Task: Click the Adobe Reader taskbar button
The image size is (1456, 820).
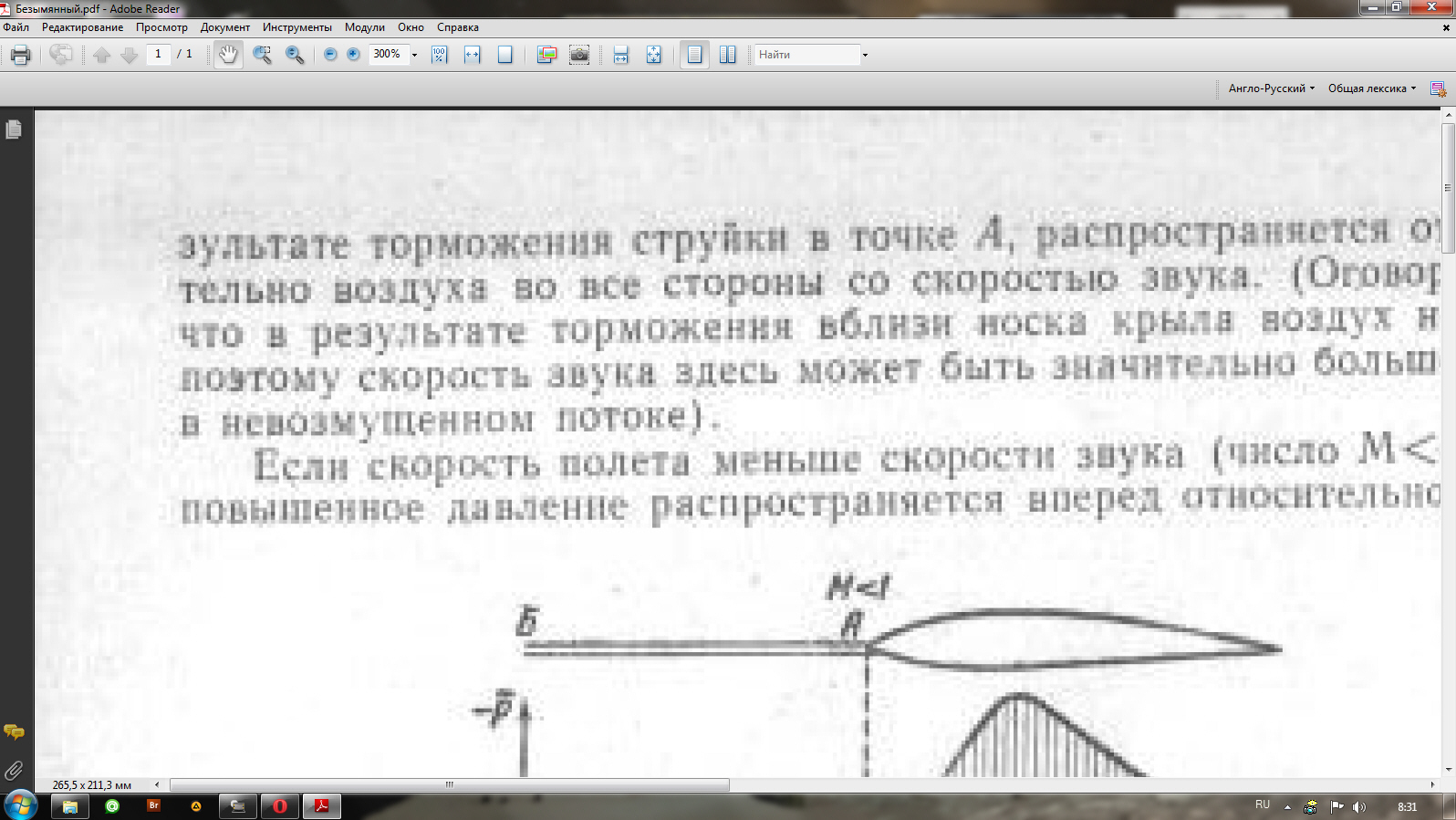Action: pos(322,806)
